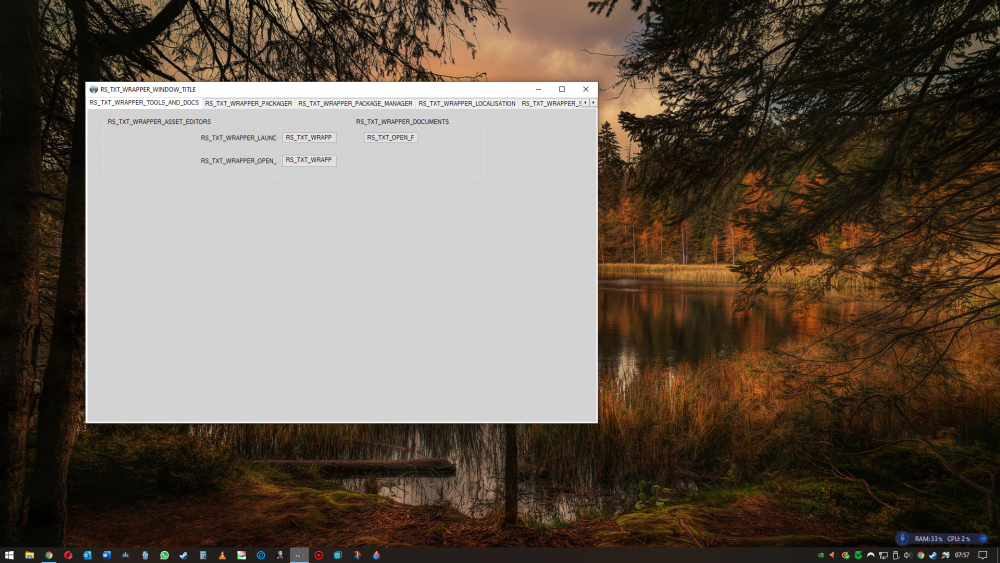Switch to RS_TXT_WRAPPER_PACKAGE_MANAGER tab
The image size is (1000, 563).
(355, 103)
